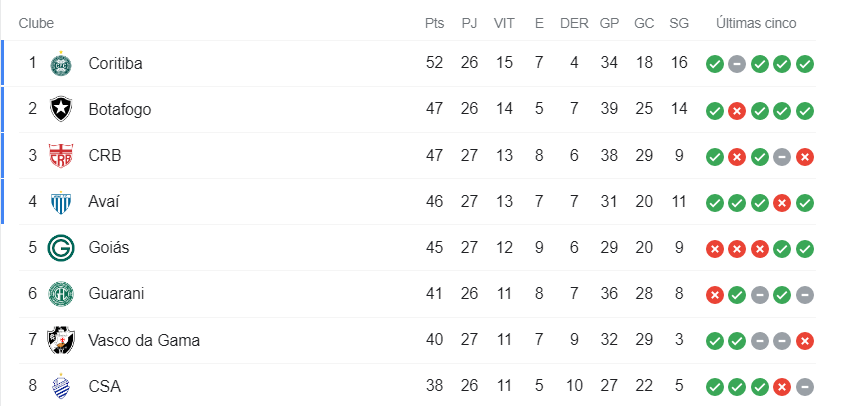
Task: Click the Últimas cinco column header
Action: pyautogui.click(x=756, y=23)
